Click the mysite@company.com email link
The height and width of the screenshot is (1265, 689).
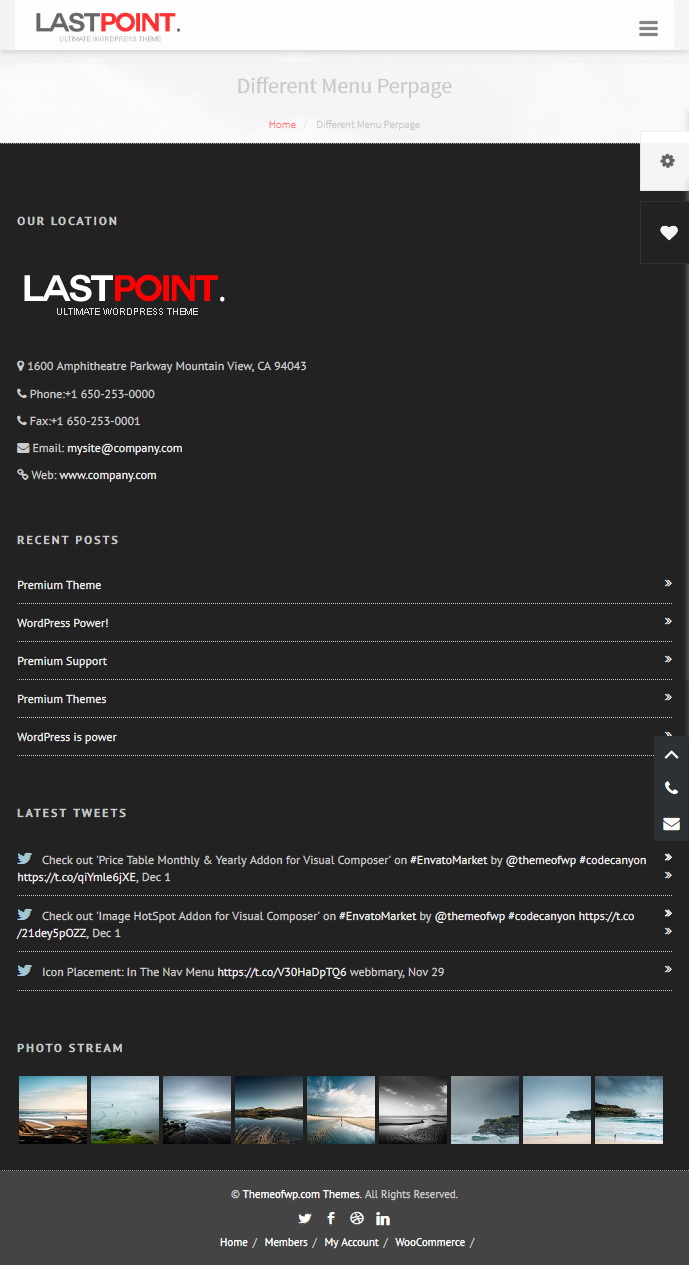pyautogui.click(x=125, y=448)
